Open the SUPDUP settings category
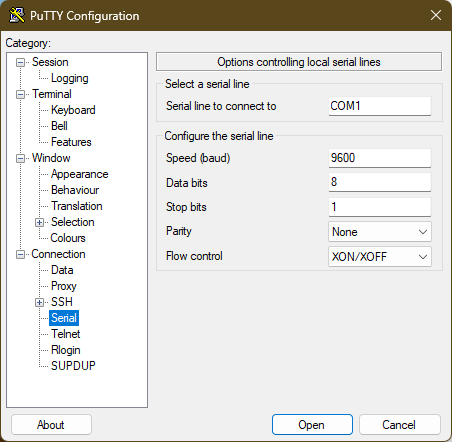The width and height of the screenshot is (452, 442). coord(73,366)
